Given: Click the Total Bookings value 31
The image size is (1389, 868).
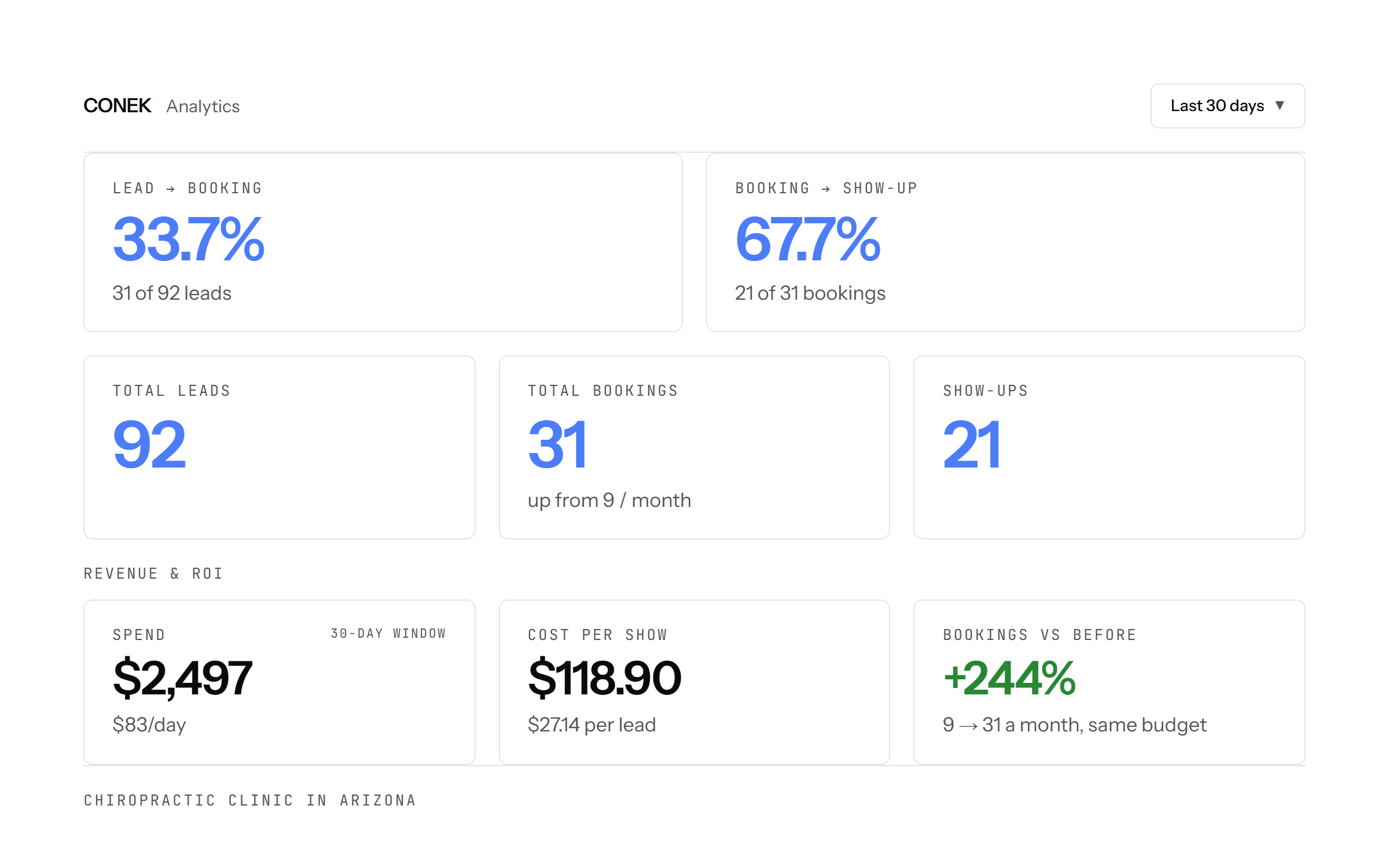Looking at the screenshot, I should (558, 444).
